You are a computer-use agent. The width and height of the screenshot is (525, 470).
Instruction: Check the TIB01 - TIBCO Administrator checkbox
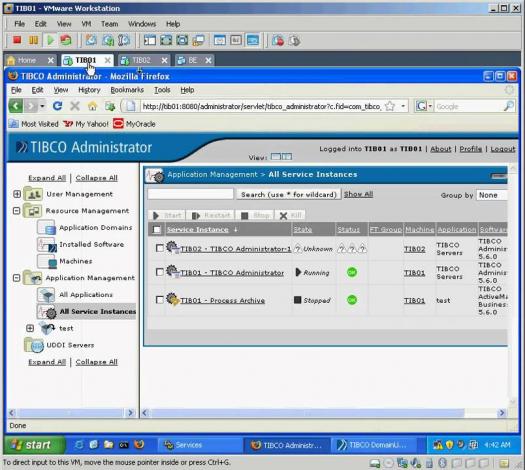click(160, 272)
